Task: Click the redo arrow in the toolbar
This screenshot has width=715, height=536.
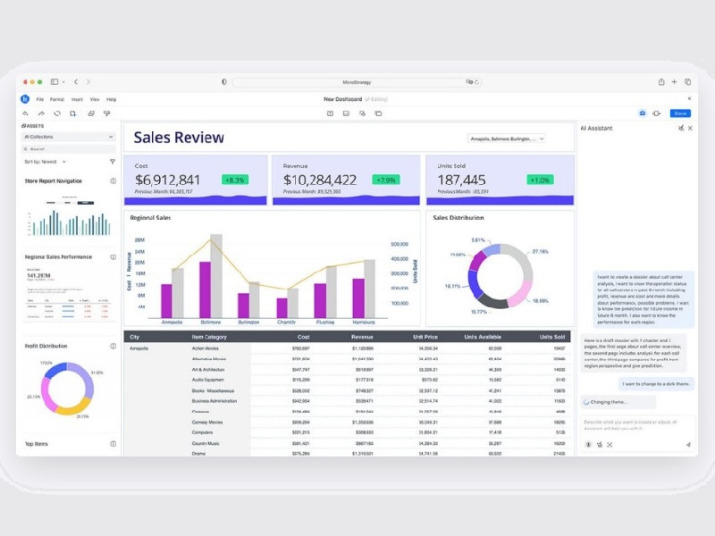Action: 41,113
